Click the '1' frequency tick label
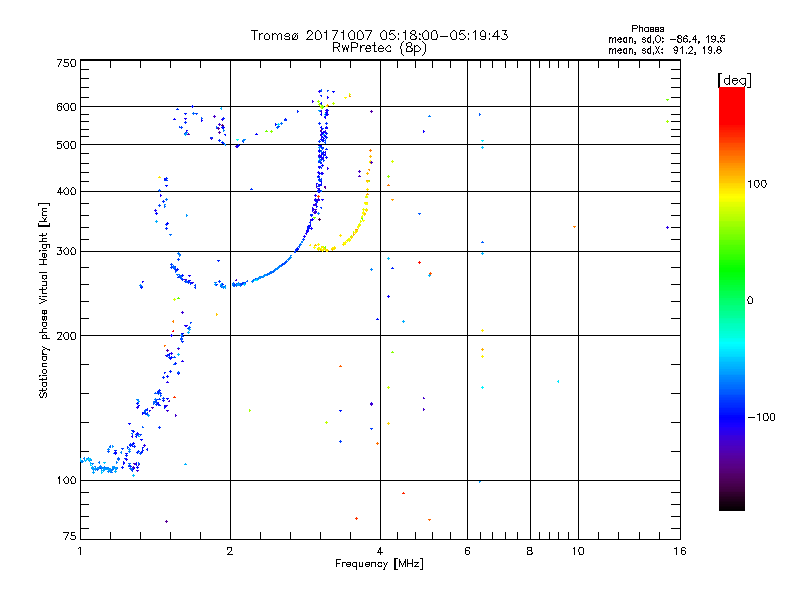This screenshot has height=600, width=800. click(80, 551)
